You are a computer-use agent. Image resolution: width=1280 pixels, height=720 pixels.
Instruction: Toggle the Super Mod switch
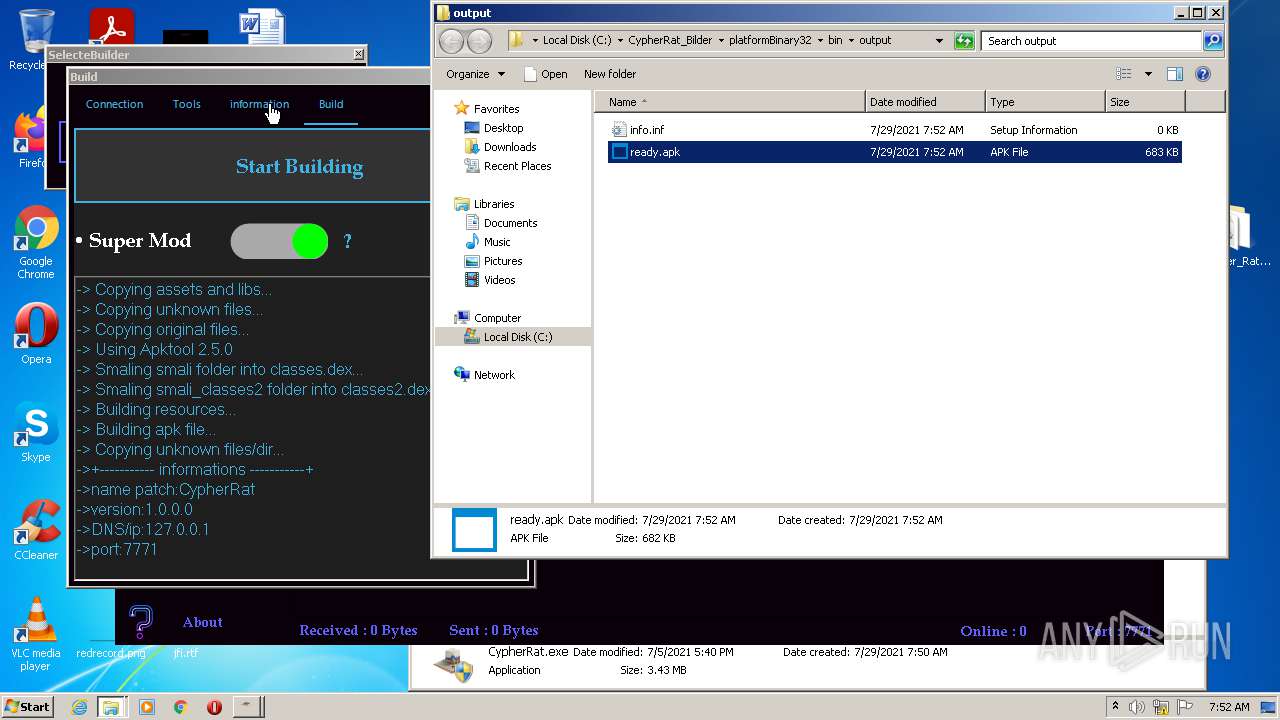click(280, 241)
